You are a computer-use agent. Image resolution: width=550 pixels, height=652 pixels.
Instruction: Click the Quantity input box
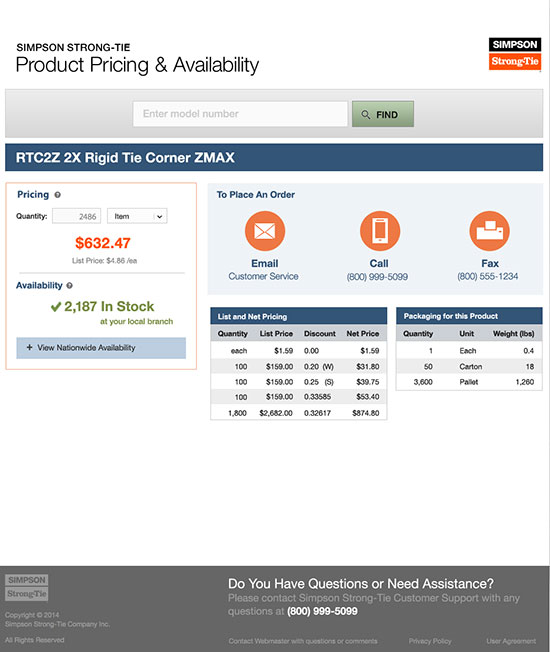click(x=76, y=216)
